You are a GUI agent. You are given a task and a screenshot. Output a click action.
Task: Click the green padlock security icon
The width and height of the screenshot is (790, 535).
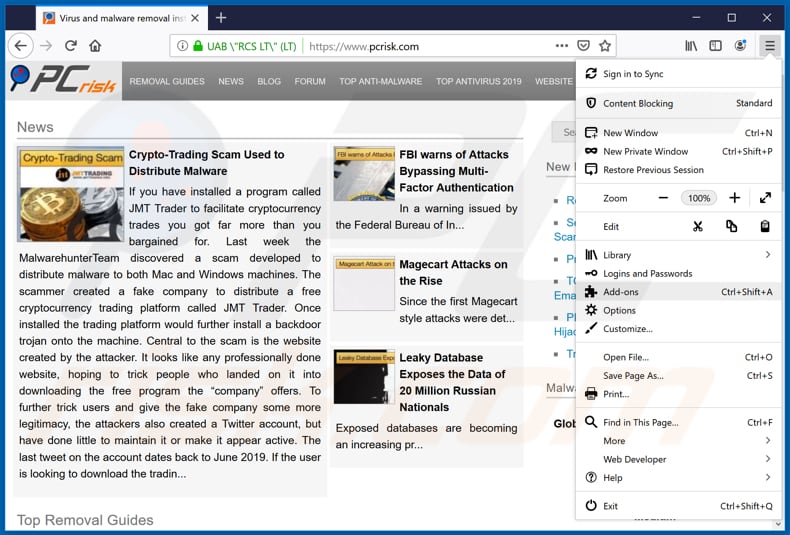[198, 46]
